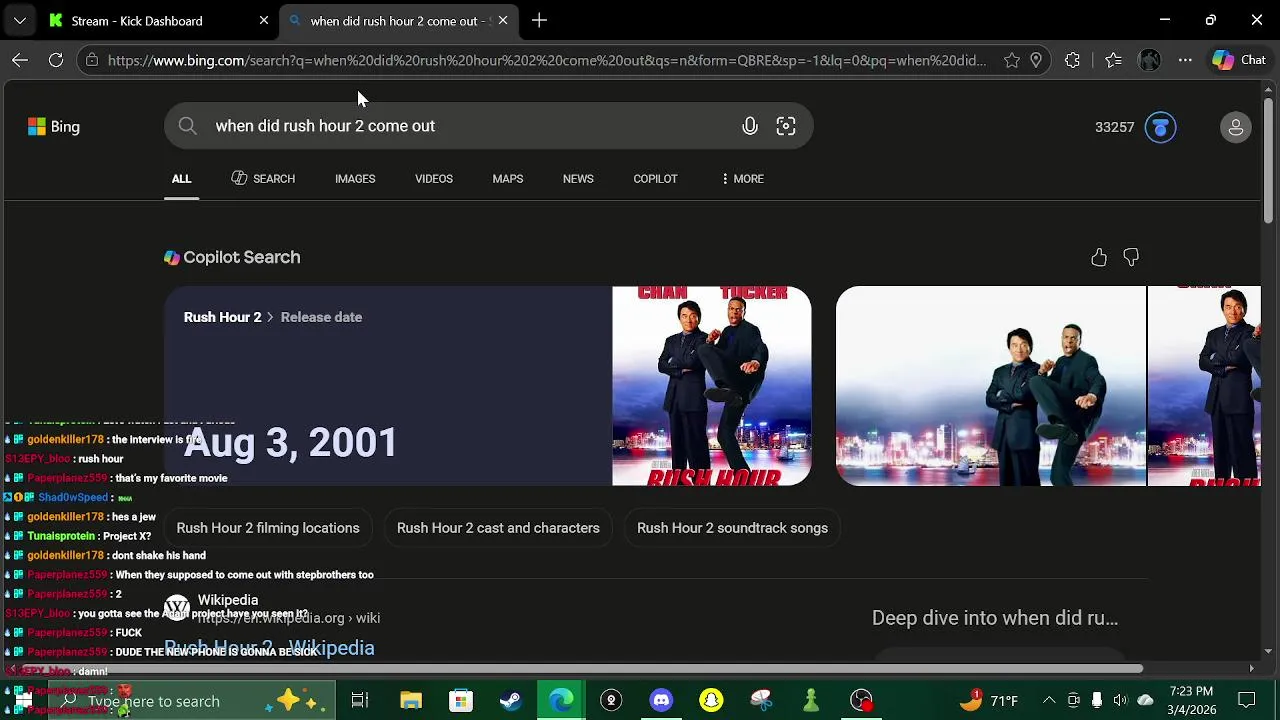Dislike the Copilot Search answer
1280x720 pixels.
(1131, 258)
